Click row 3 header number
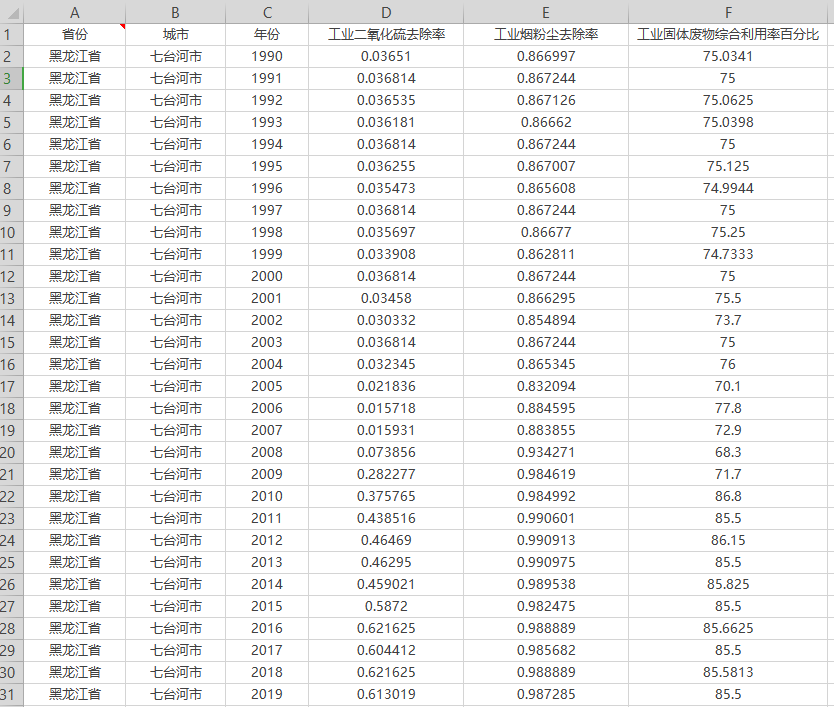 (11, 78)
